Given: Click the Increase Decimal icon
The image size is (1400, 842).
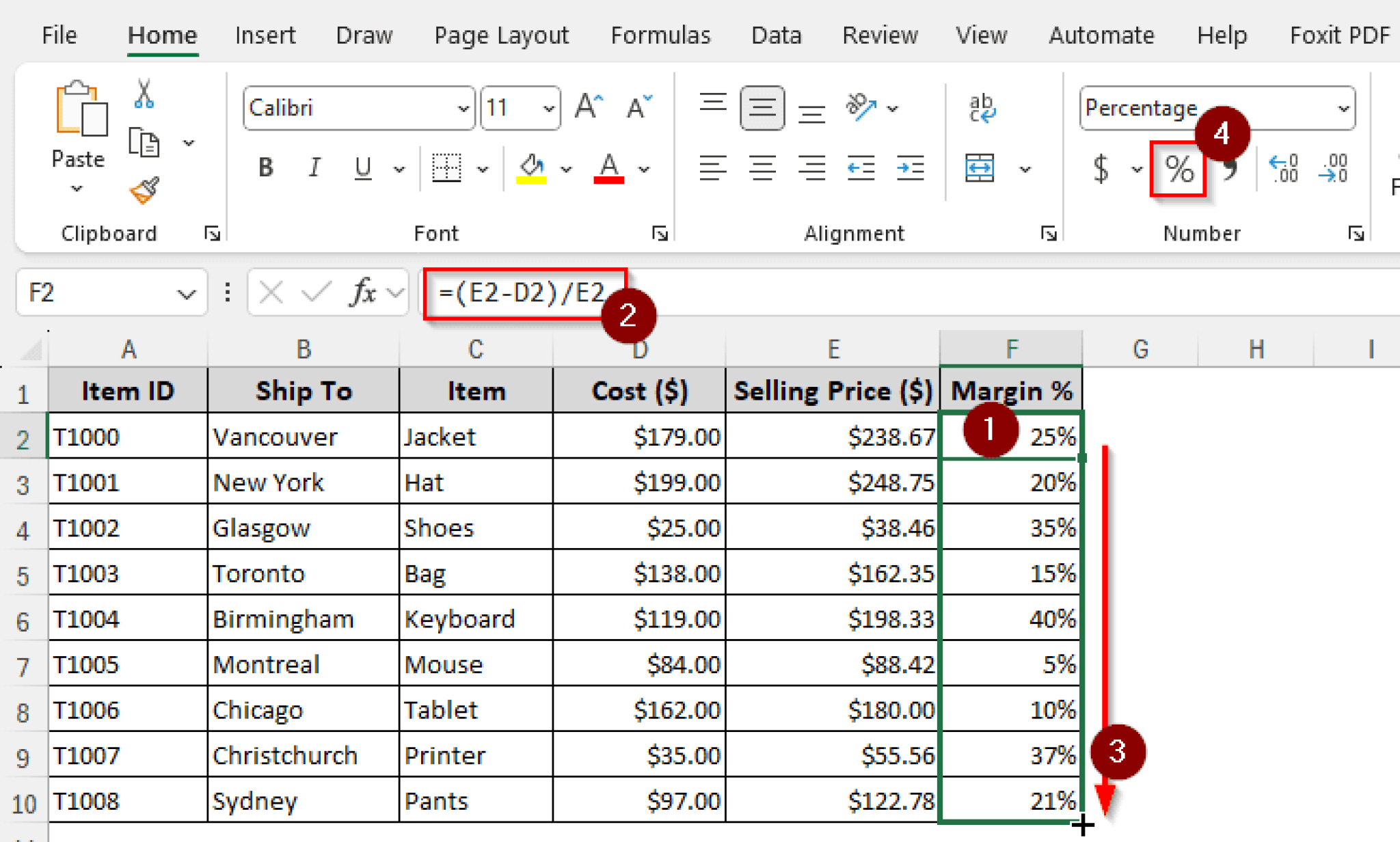Looking at the screenshot, I should (x=1283, y=168).
